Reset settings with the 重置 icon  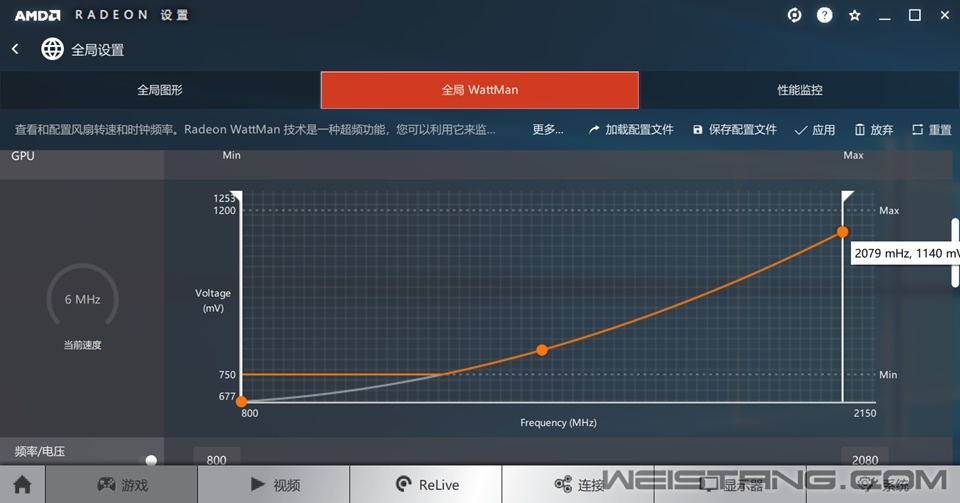tap(931, 130)
